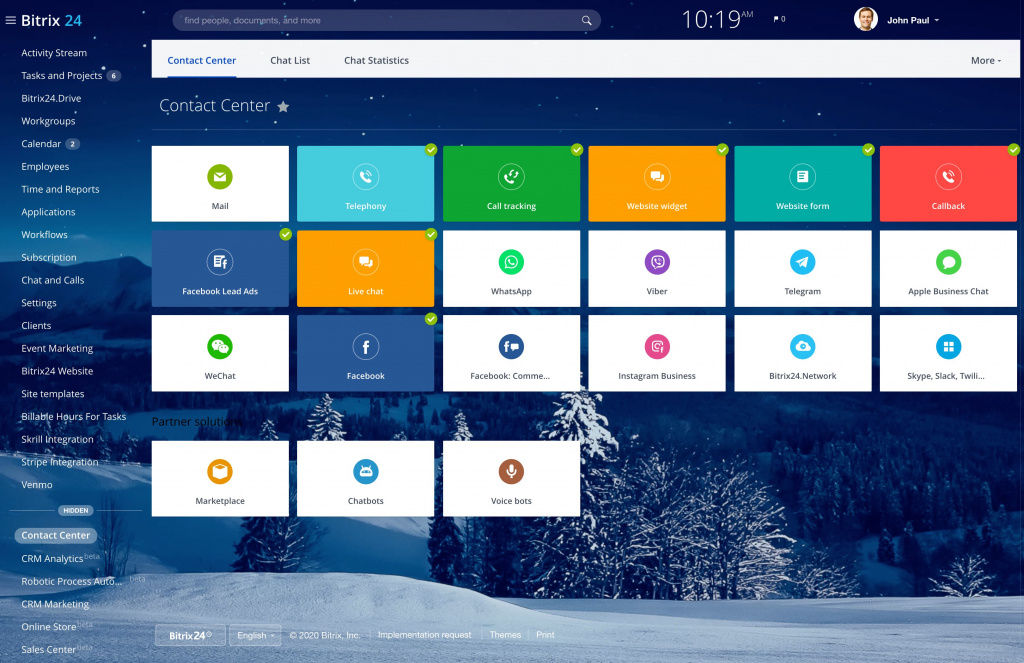1024x663 pixels.
Task: Click the Implementation request link
Action: 424,635
